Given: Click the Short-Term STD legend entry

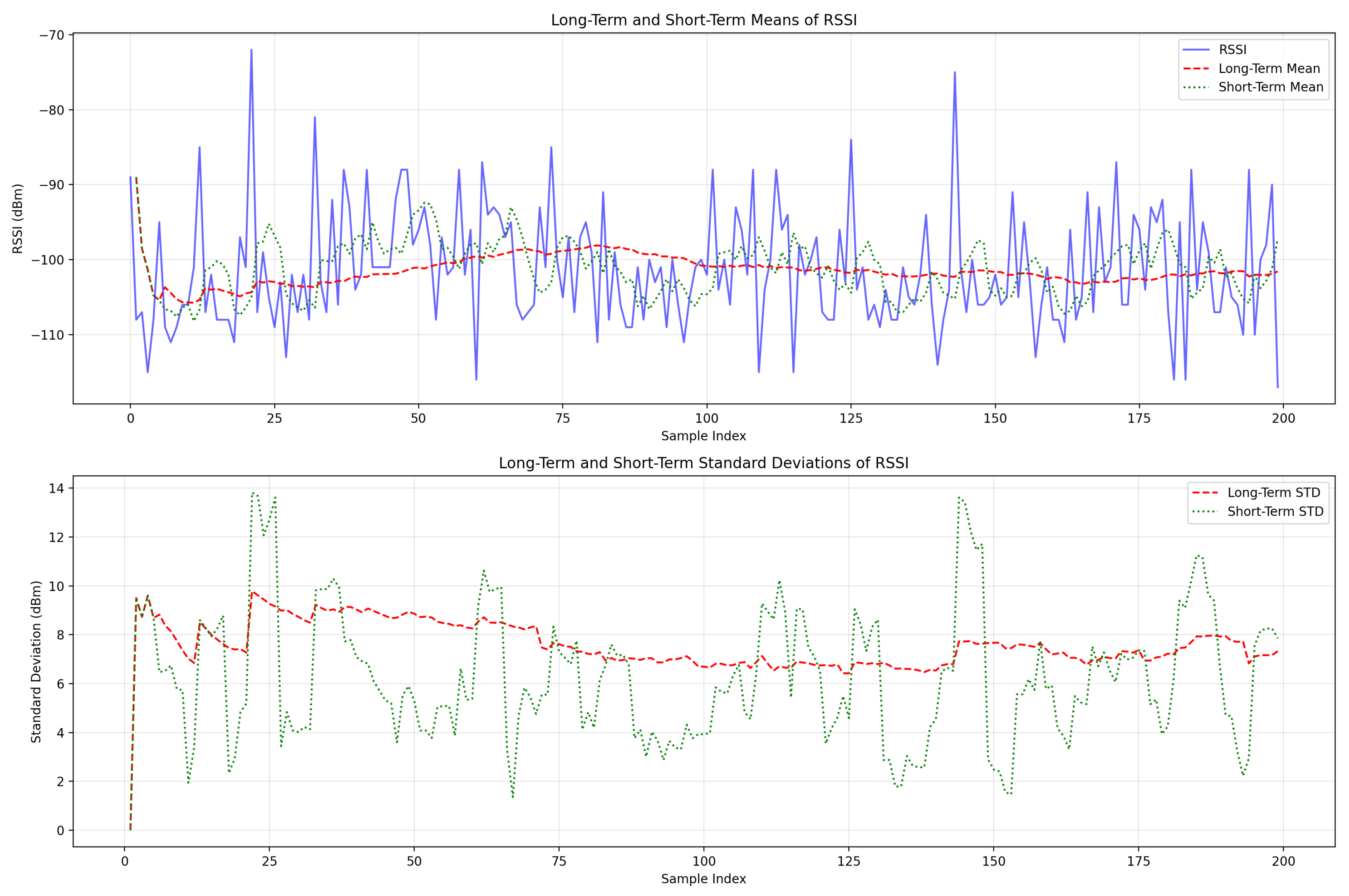Looking at the screenshot, I should pos(1275,511).
